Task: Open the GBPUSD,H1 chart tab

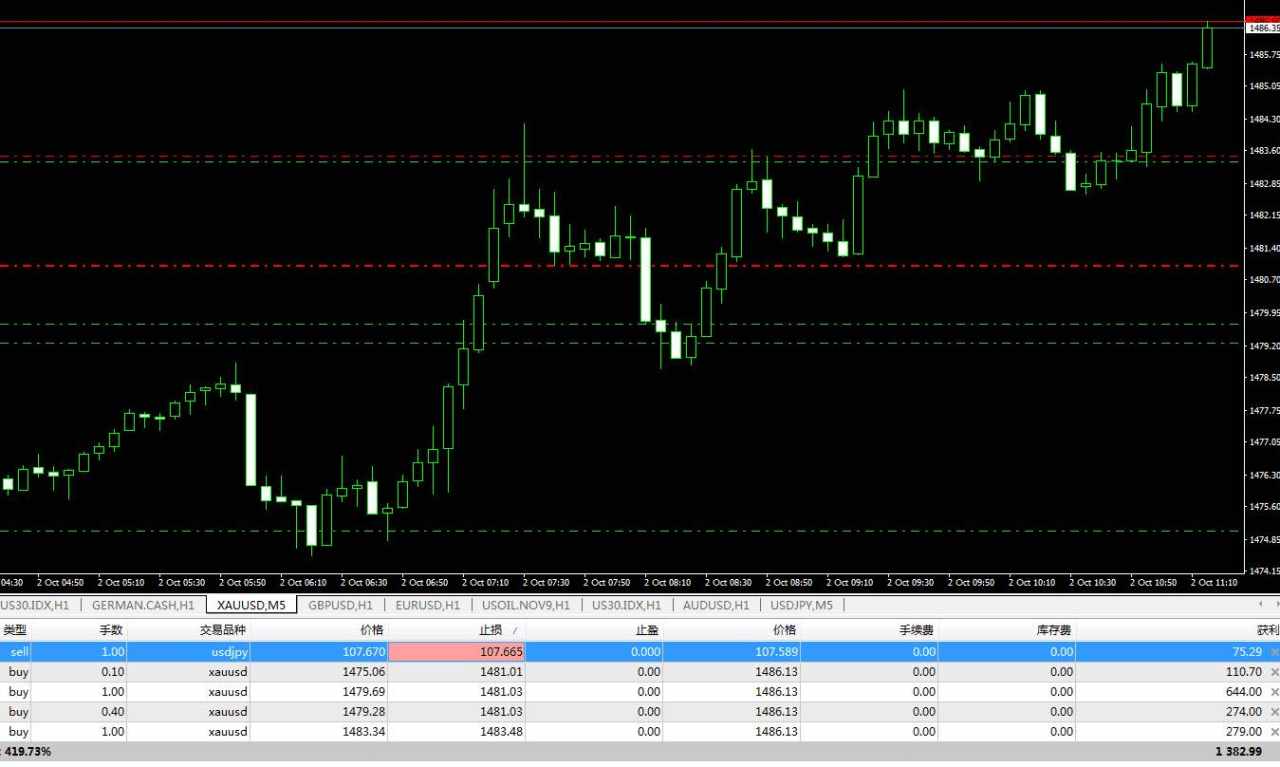Action: click(340, 605)
